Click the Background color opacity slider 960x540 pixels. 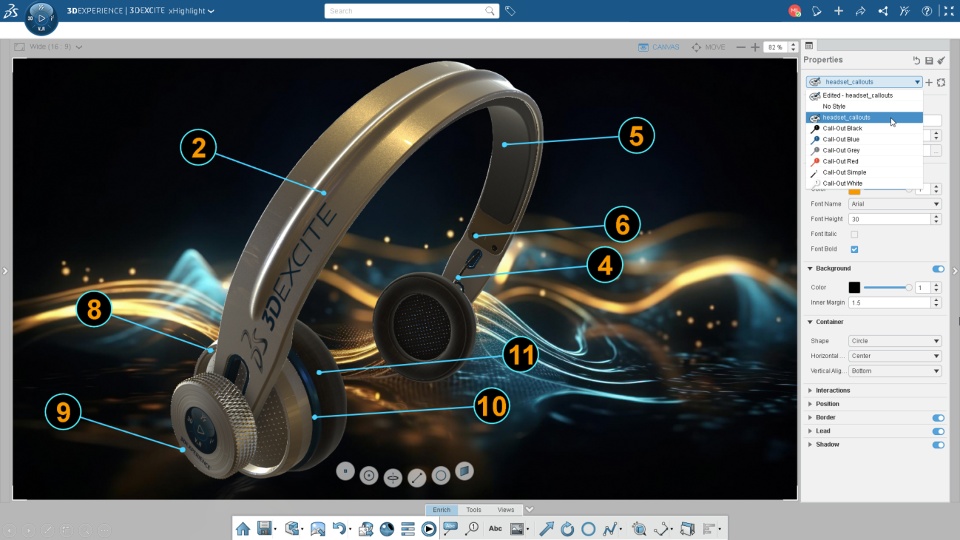coord(887,287)
